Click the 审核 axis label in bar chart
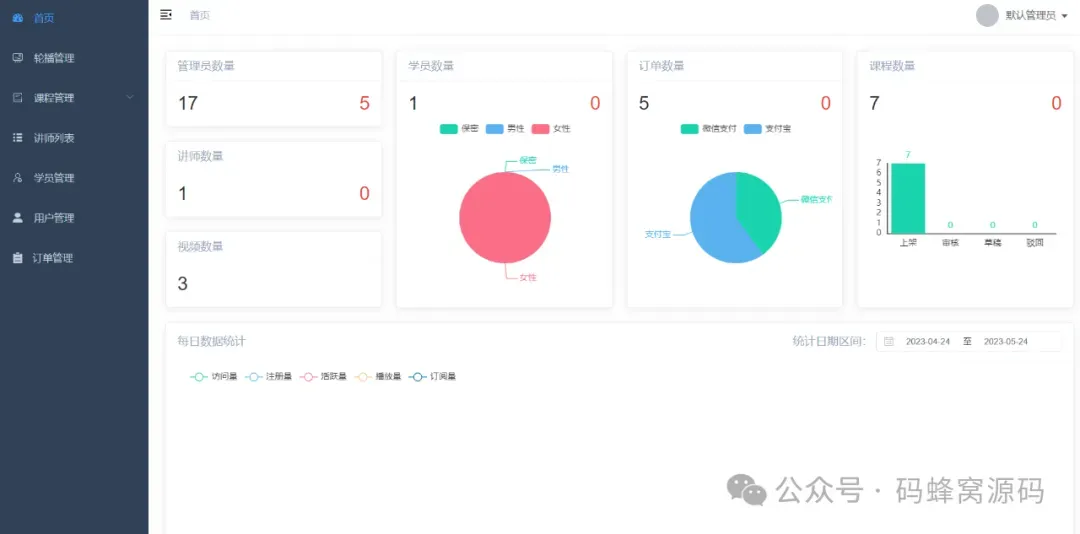Image resolution: width=1080 pixels, height=534 pixels. pos(951,243)
